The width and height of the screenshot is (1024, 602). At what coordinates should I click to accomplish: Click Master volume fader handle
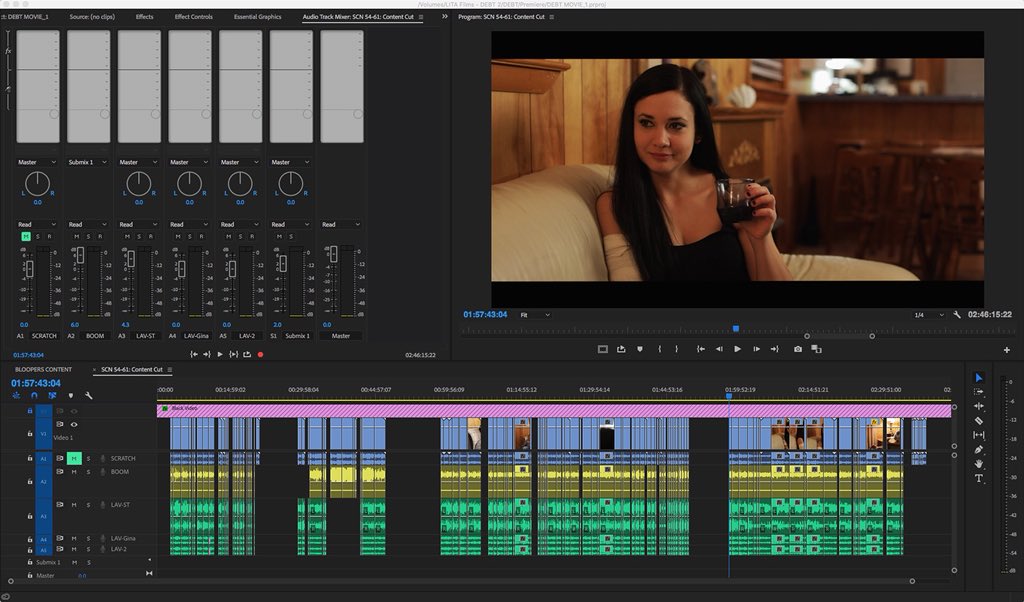[333, 254]
